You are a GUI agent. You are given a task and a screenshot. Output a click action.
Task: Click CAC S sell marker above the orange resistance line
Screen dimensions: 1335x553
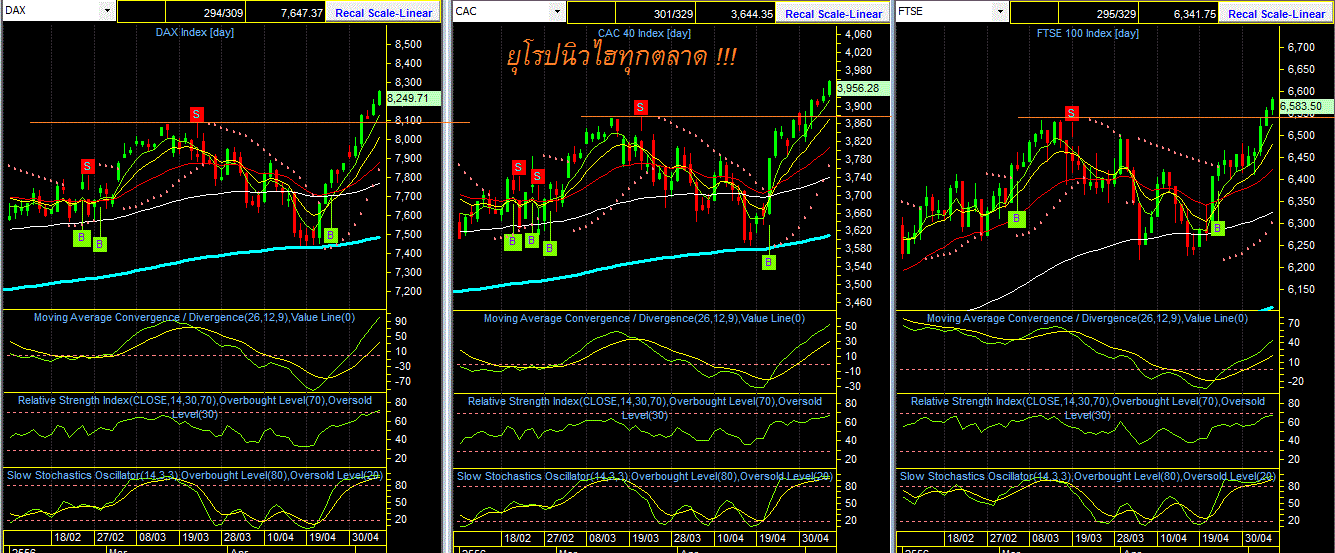coord(640,106)
